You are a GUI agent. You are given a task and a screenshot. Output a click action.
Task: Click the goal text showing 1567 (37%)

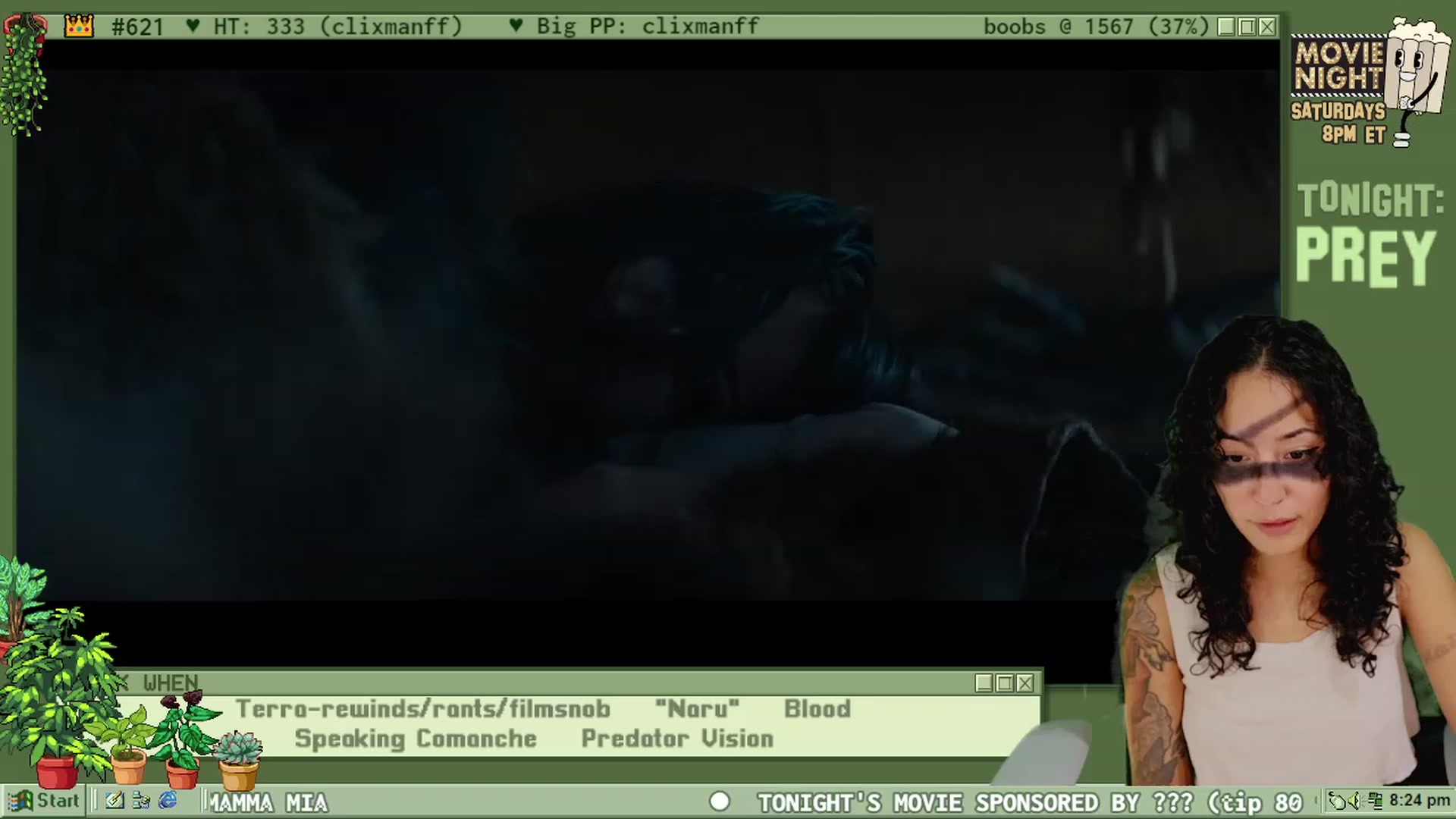1096,27
